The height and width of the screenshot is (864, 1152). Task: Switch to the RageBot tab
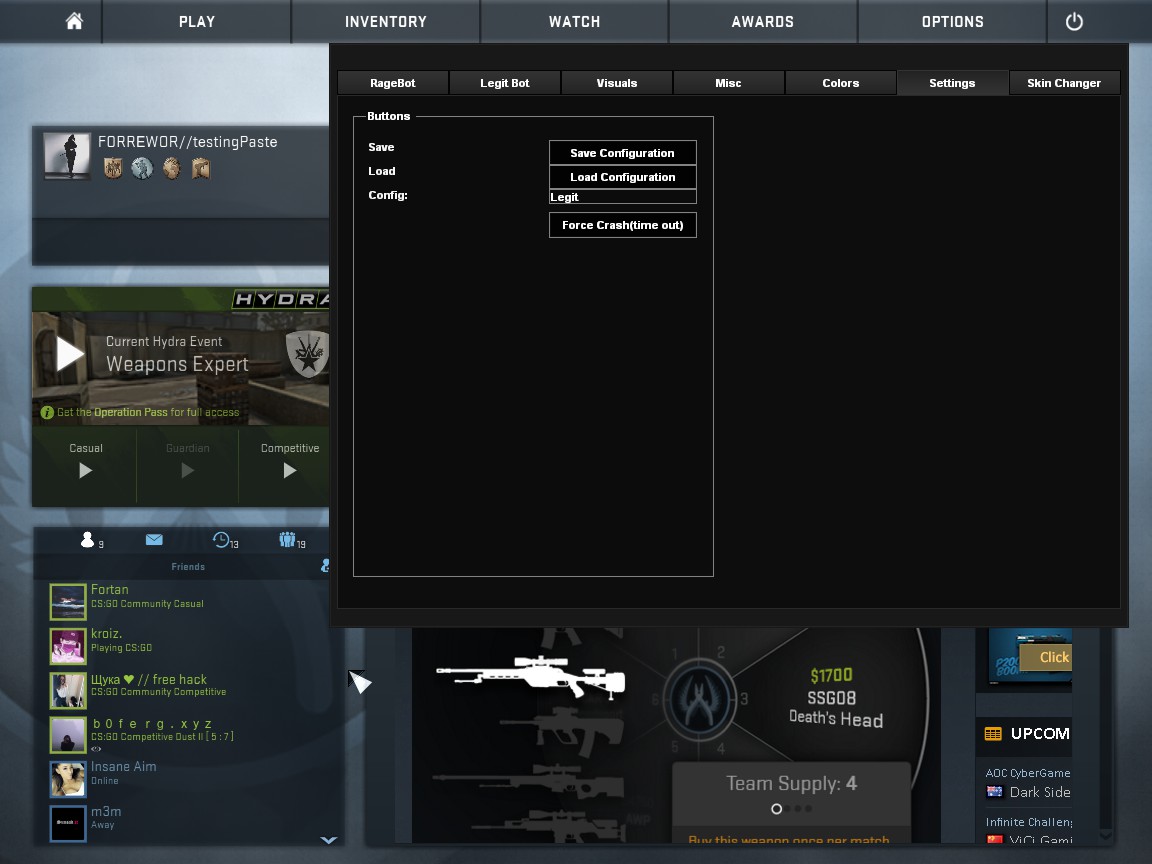(392, 83)
